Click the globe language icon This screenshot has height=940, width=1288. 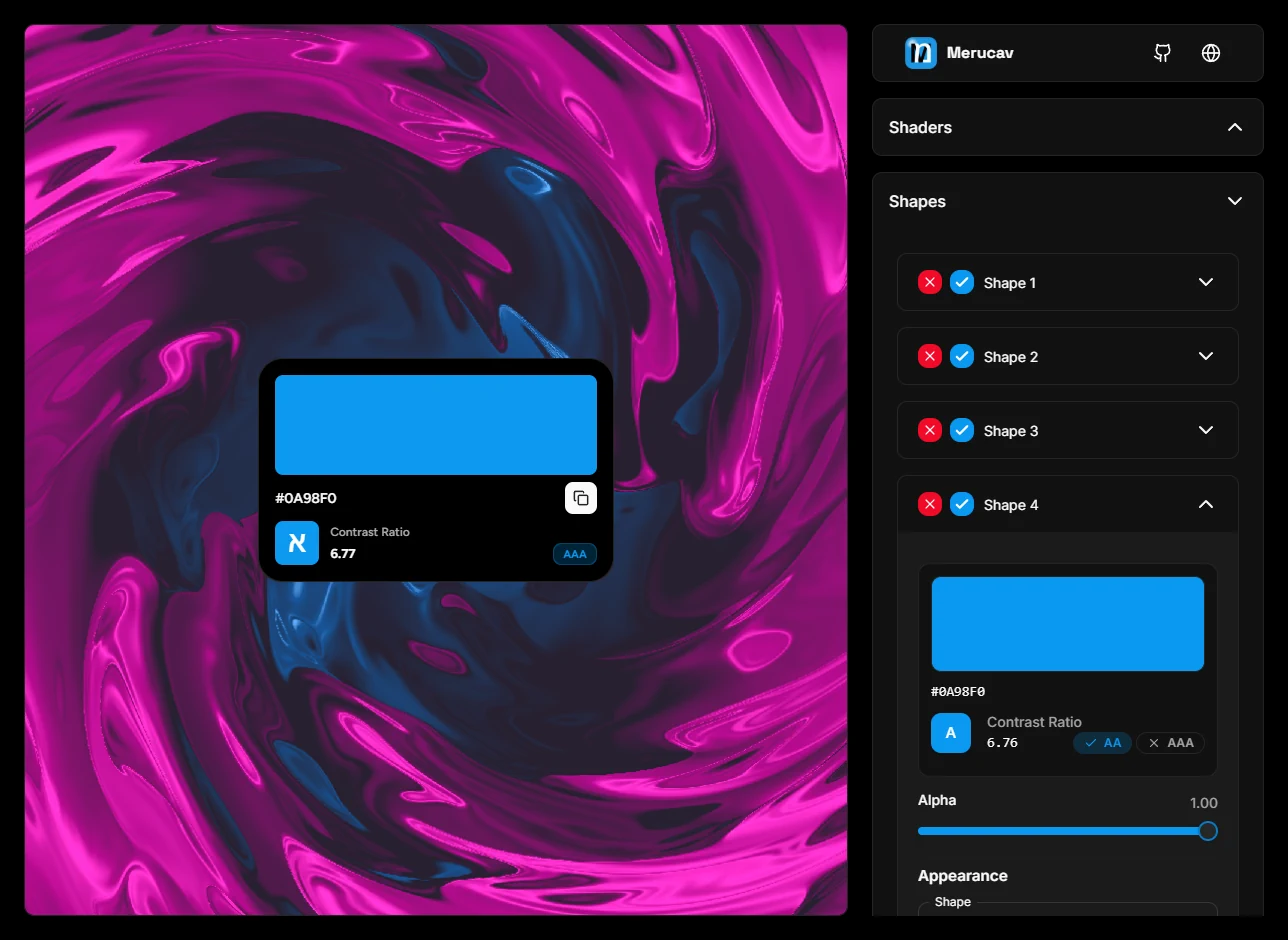pos(1211,53)
